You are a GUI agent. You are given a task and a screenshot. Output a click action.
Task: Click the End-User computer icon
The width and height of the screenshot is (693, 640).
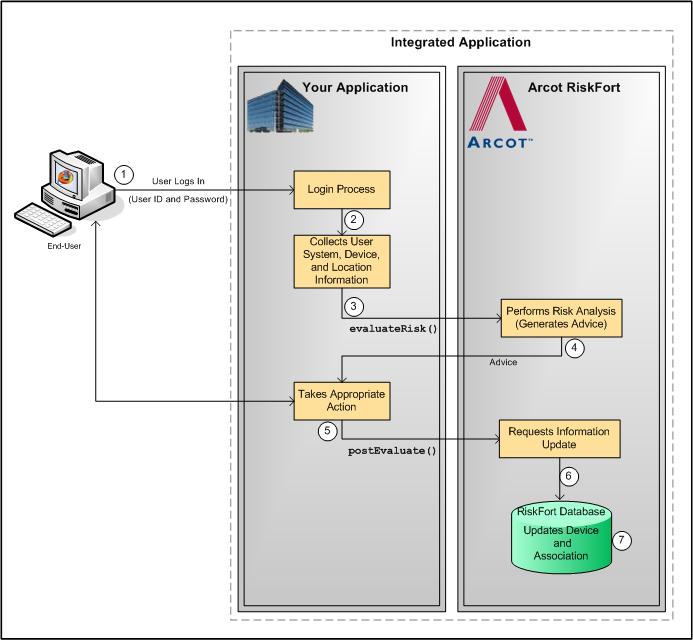coord(65,192)
